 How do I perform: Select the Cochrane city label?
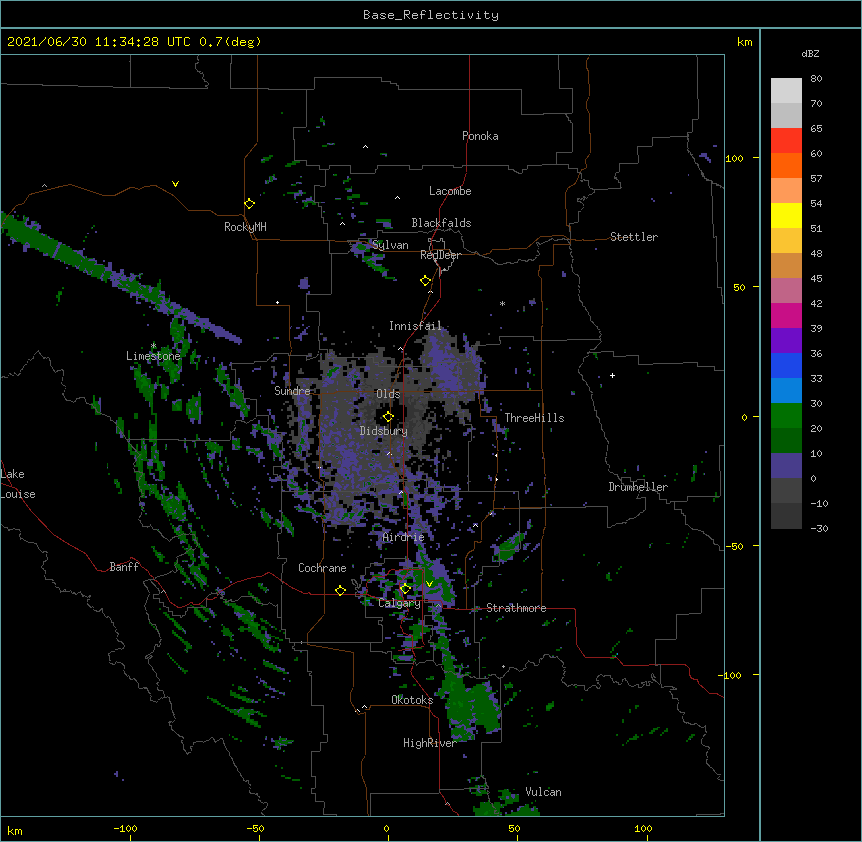(x=322, y=568)
